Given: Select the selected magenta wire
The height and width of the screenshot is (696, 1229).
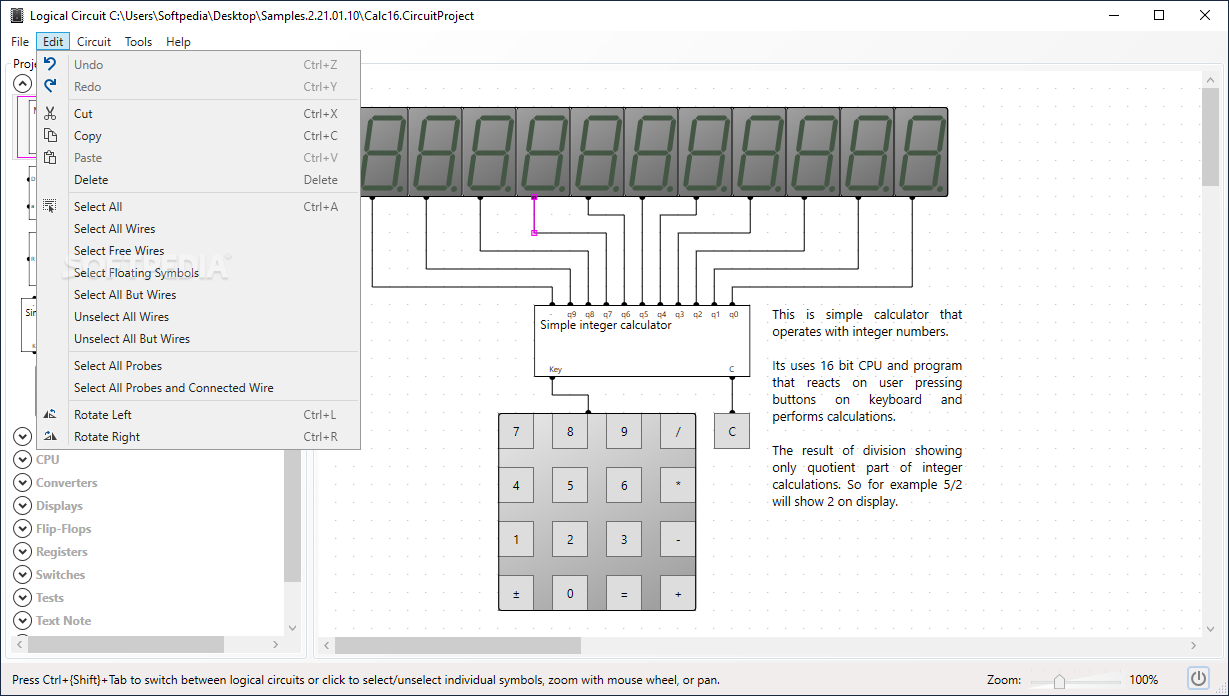Looking at the screenshot, I should (534, 215).
